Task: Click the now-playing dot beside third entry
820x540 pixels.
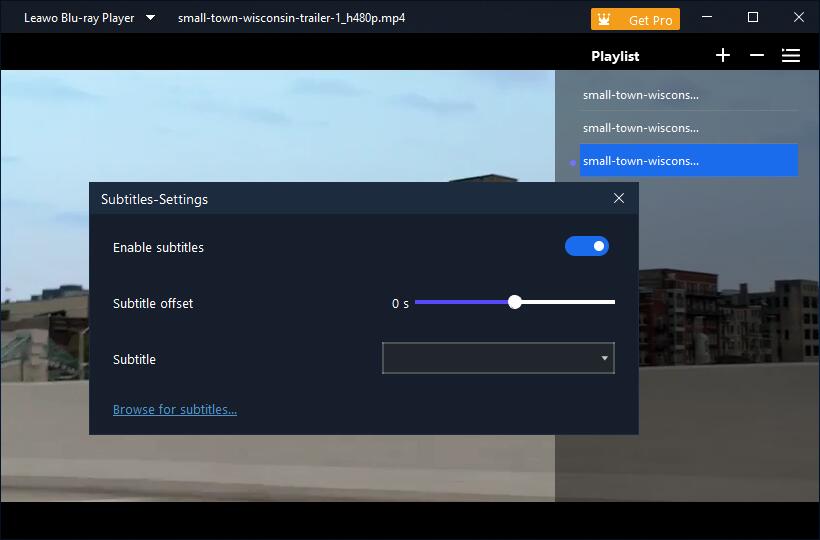Action: 573,162
